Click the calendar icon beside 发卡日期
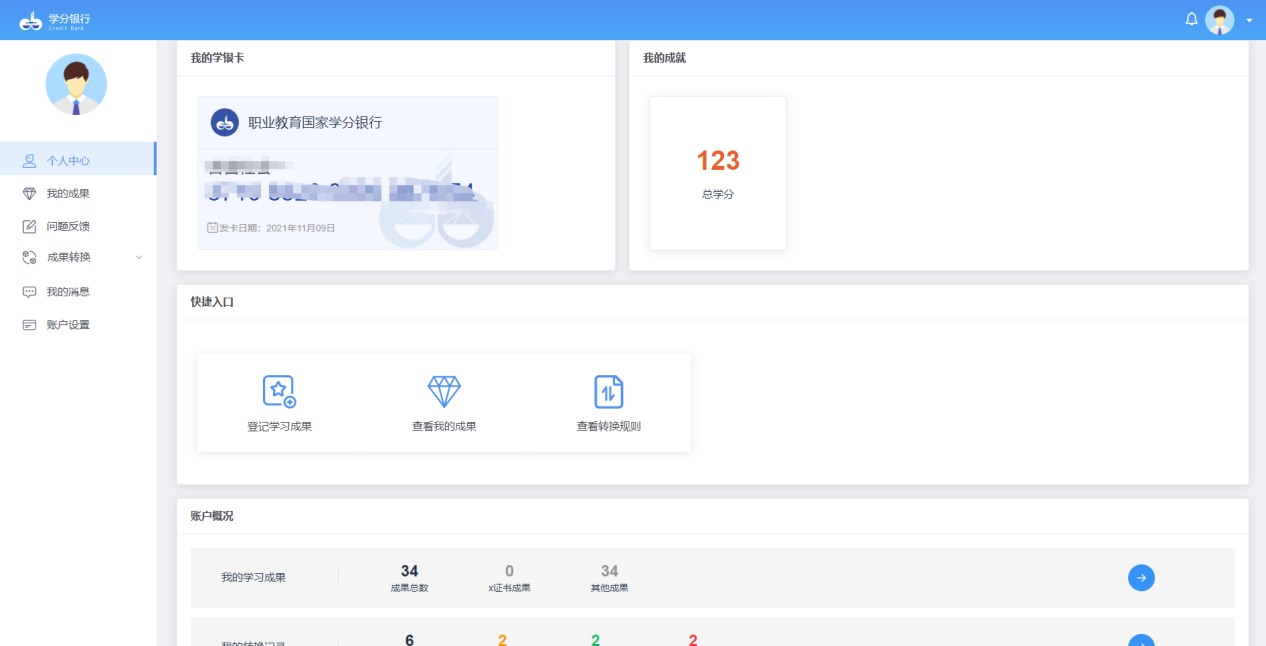Viewport: 1266px width, 646px height. point(212,228)
